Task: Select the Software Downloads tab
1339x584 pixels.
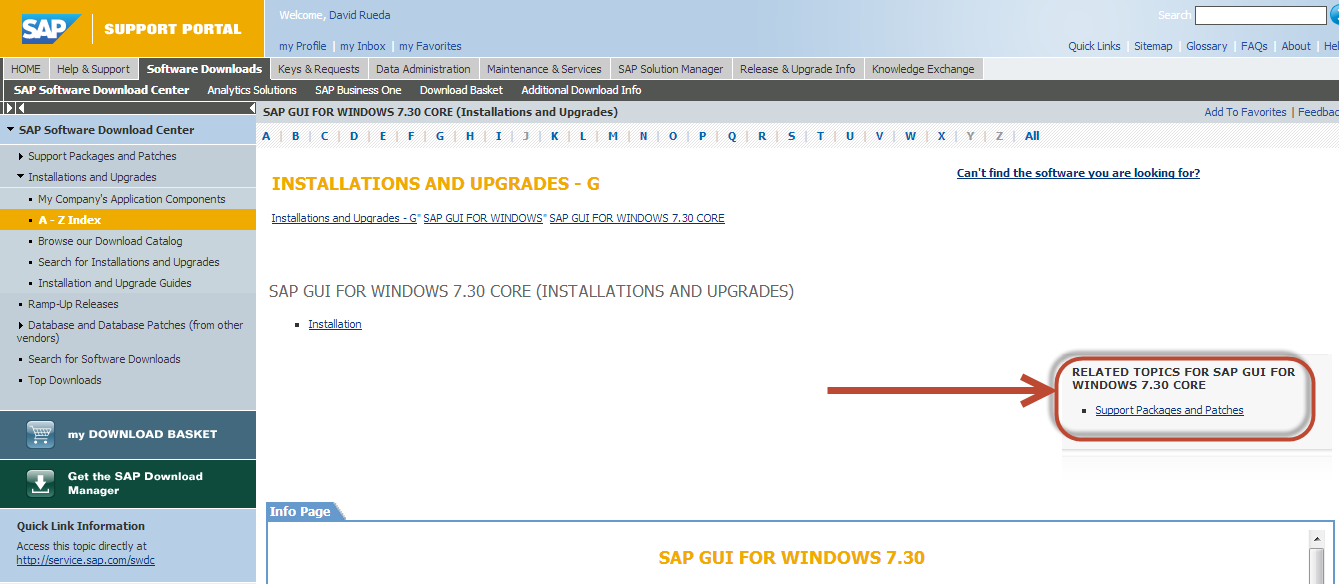Action: (204, 69)
